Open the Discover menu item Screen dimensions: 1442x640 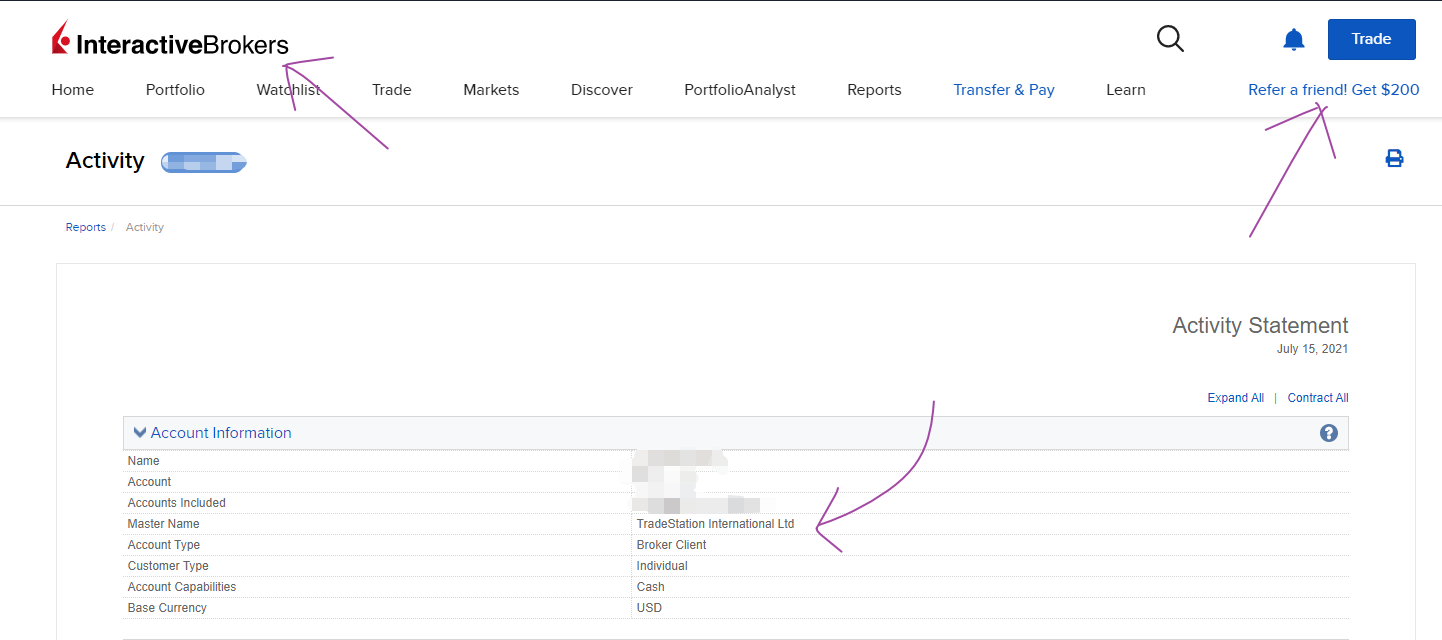[602, 90]
